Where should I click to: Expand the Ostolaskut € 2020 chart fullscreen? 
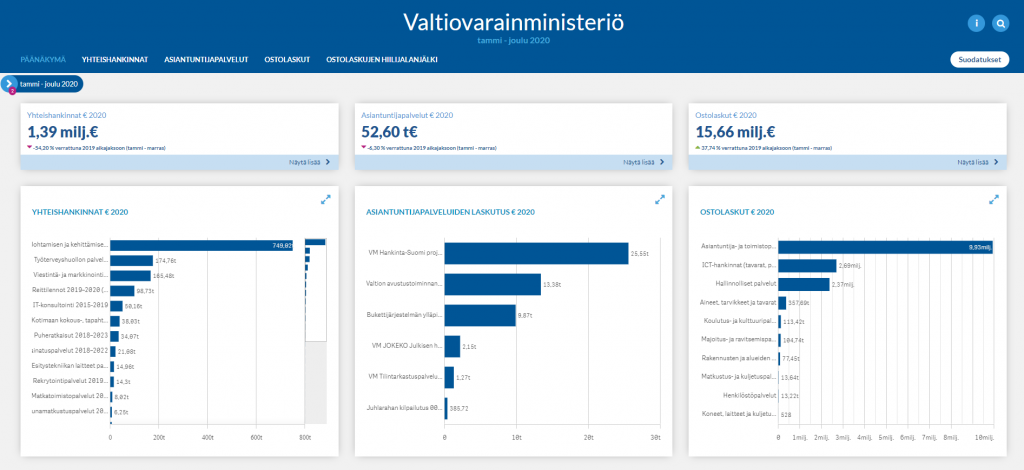[993, 199]
